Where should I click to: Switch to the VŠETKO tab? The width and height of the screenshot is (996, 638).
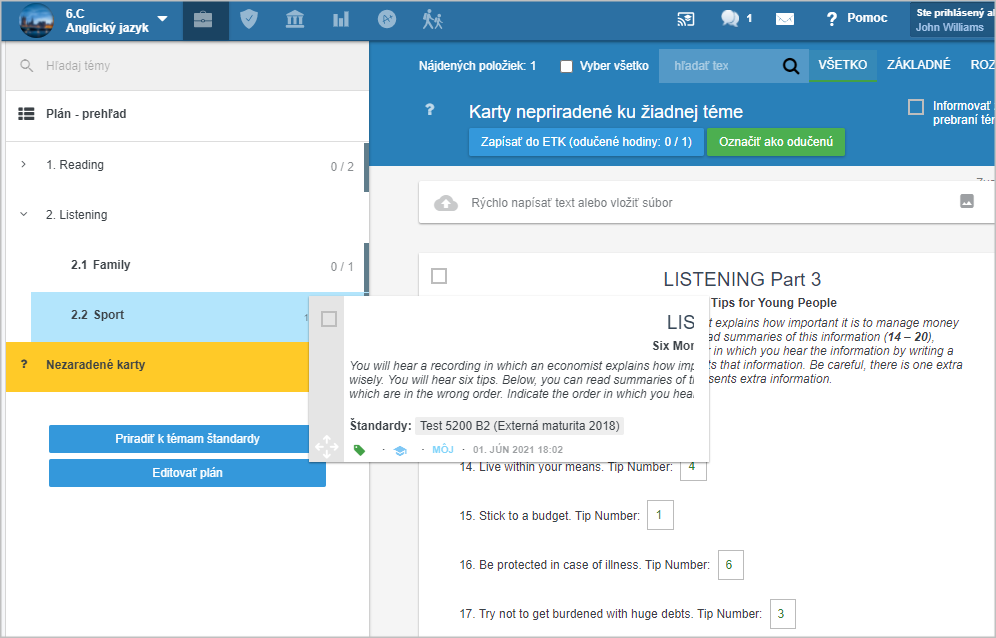pos(842,65)
